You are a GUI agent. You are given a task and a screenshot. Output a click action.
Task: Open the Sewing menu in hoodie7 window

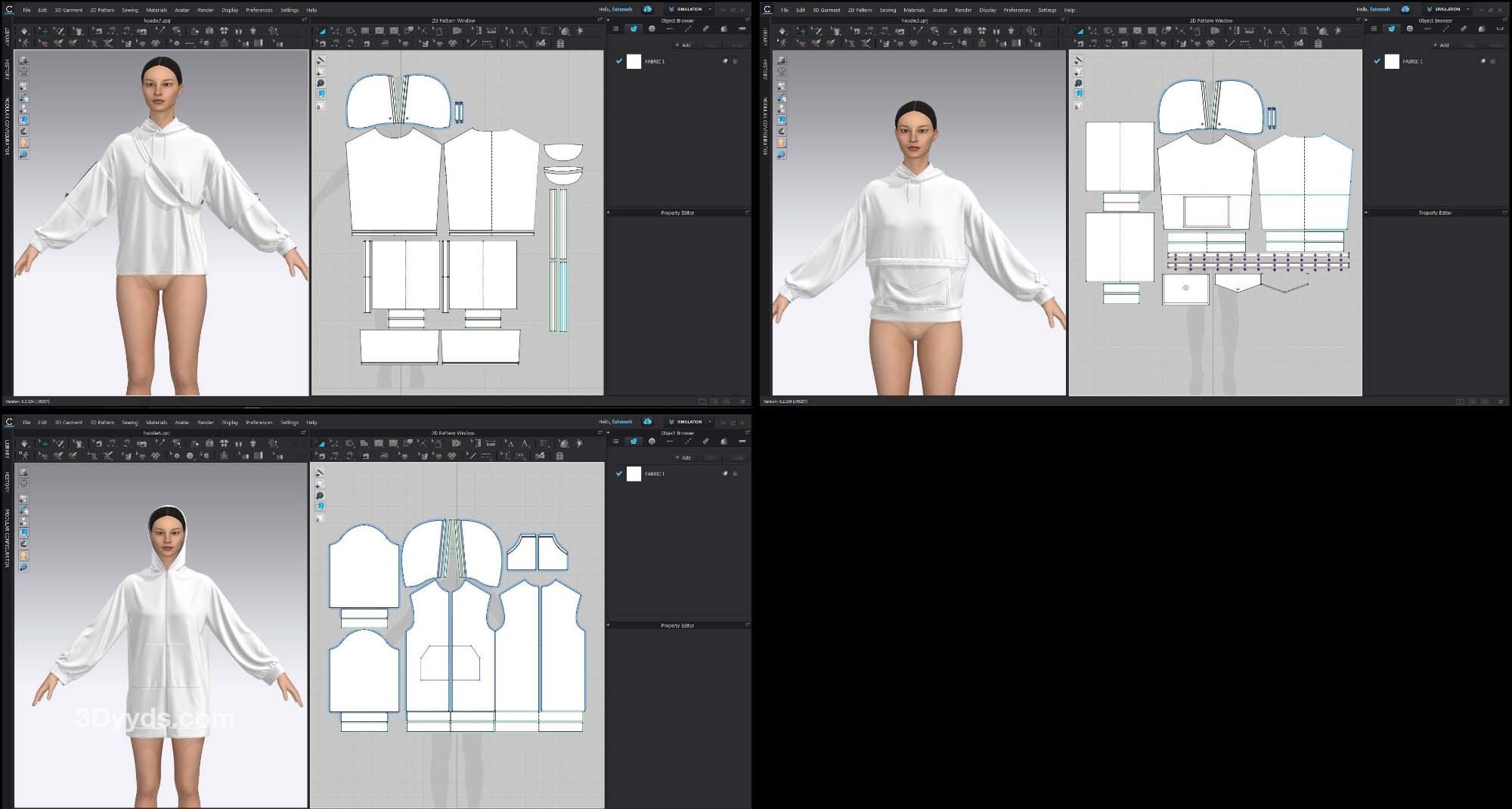(130, 10)
